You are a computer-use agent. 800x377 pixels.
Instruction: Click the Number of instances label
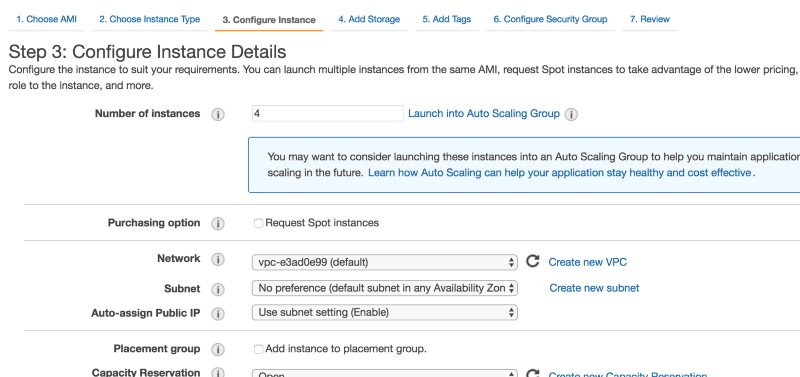[x=147, y=114]
